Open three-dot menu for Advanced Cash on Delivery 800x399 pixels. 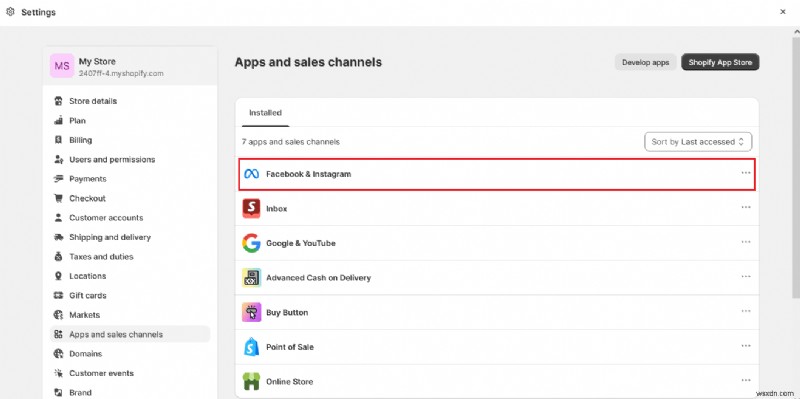point(746,277)
